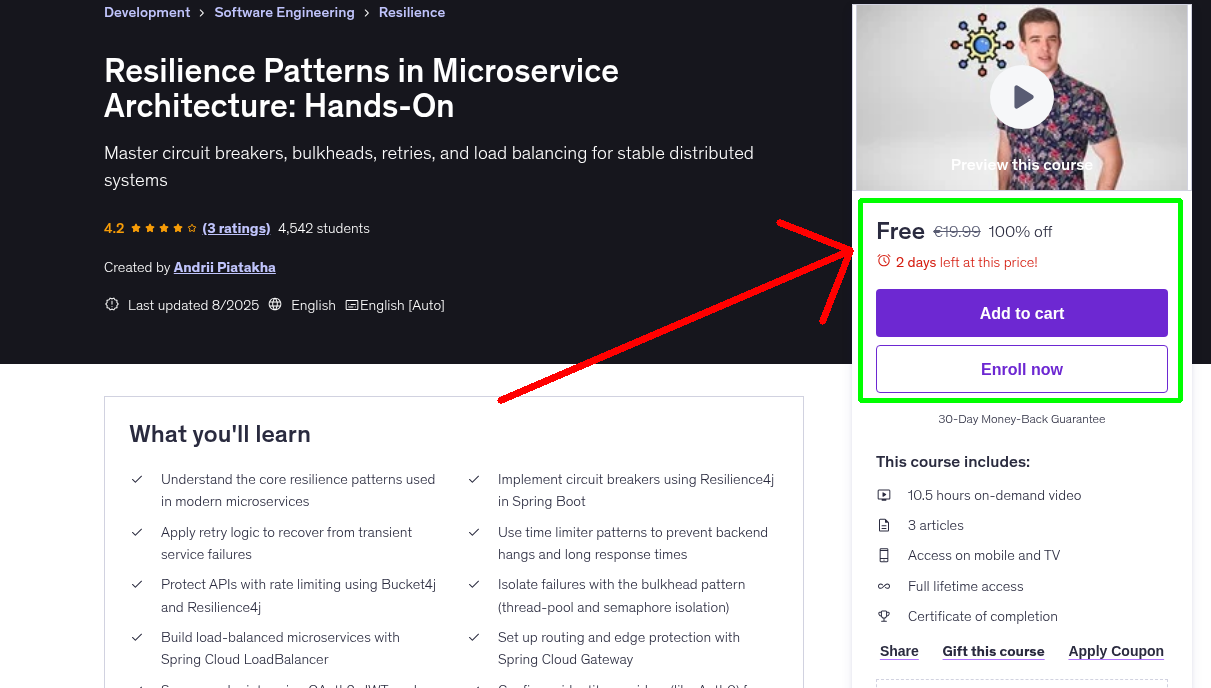Click Add to cart
The image size is (1211, 688).
point(1021,313)
